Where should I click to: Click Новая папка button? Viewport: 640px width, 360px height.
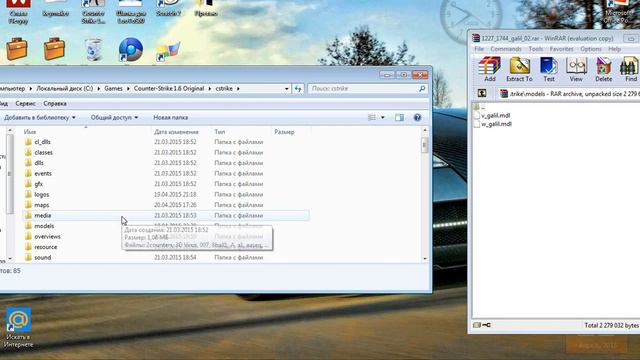(x=171, y=118)
